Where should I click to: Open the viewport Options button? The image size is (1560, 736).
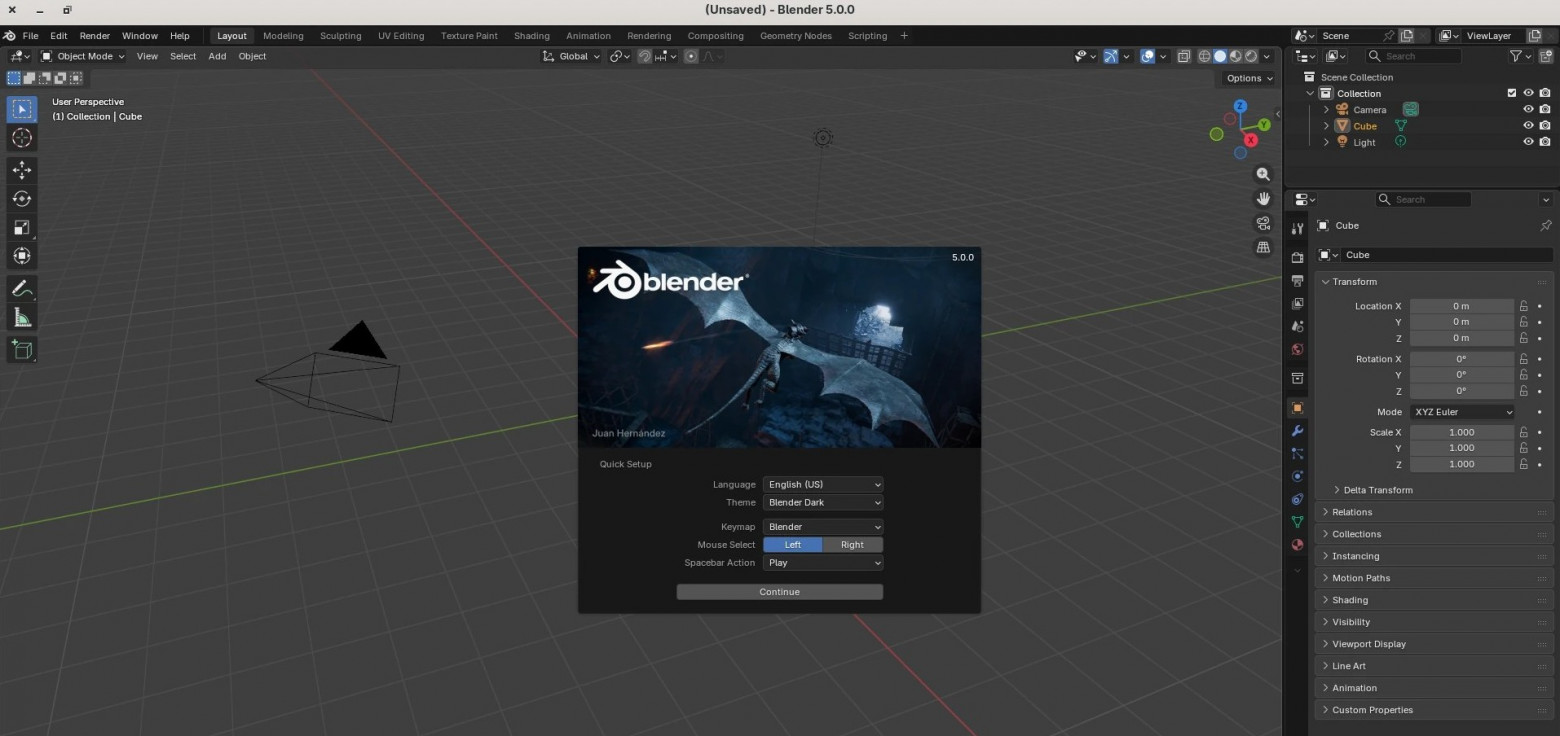click(x=1249, y=78)
